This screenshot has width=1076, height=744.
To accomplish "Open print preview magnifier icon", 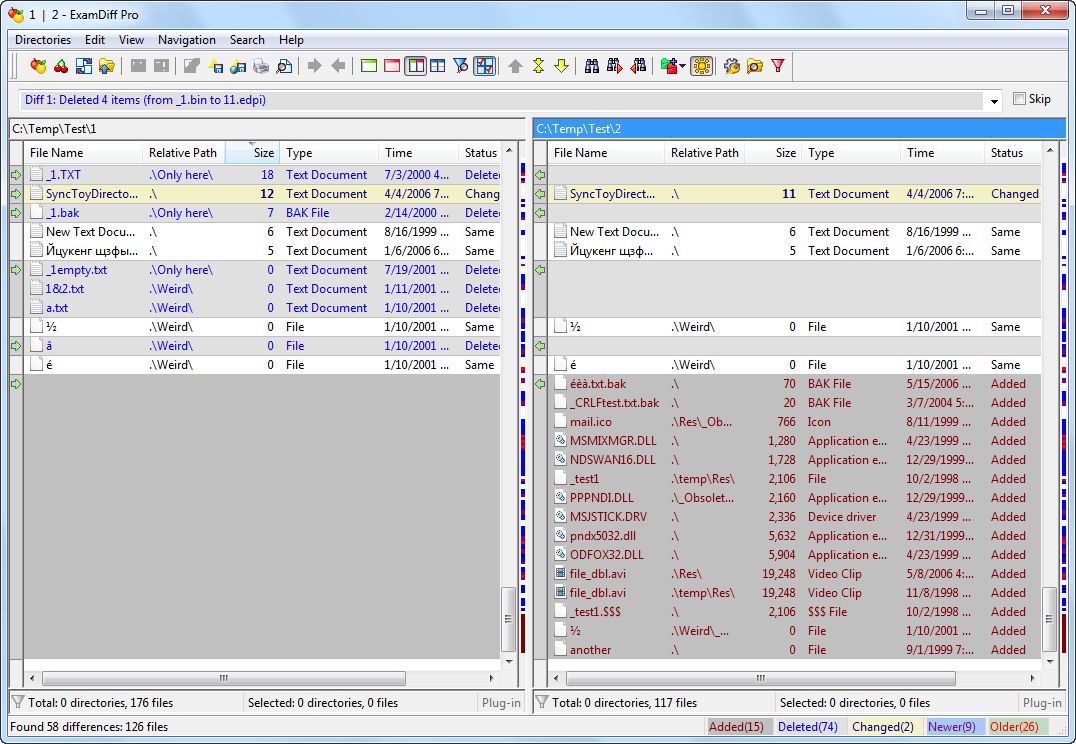I will 284,66.
